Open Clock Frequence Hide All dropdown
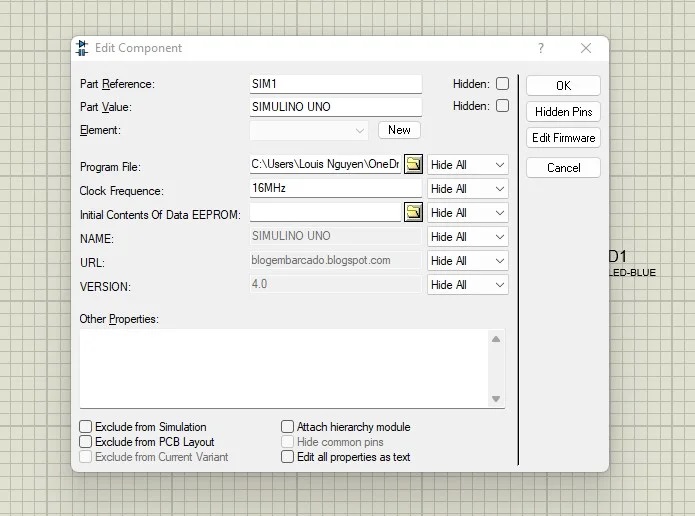This screenshot has width=695, height=516. pyautogui.click(x=468, y=189)
